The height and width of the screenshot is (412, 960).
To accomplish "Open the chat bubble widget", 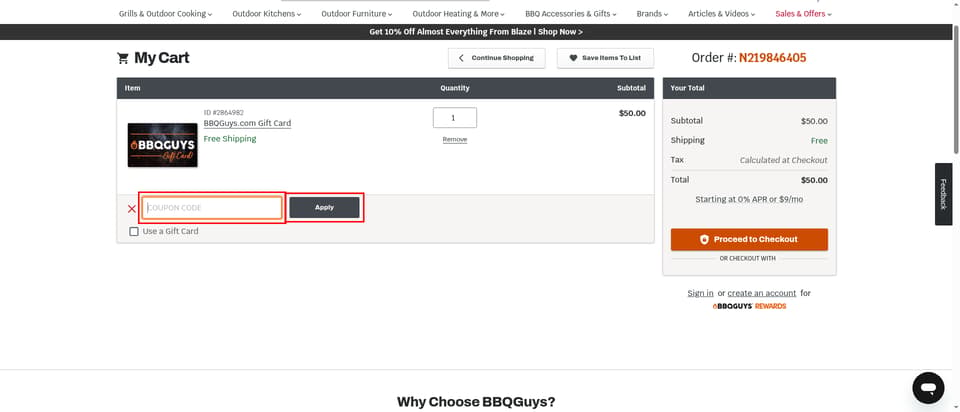I will (x=928, y=388).
